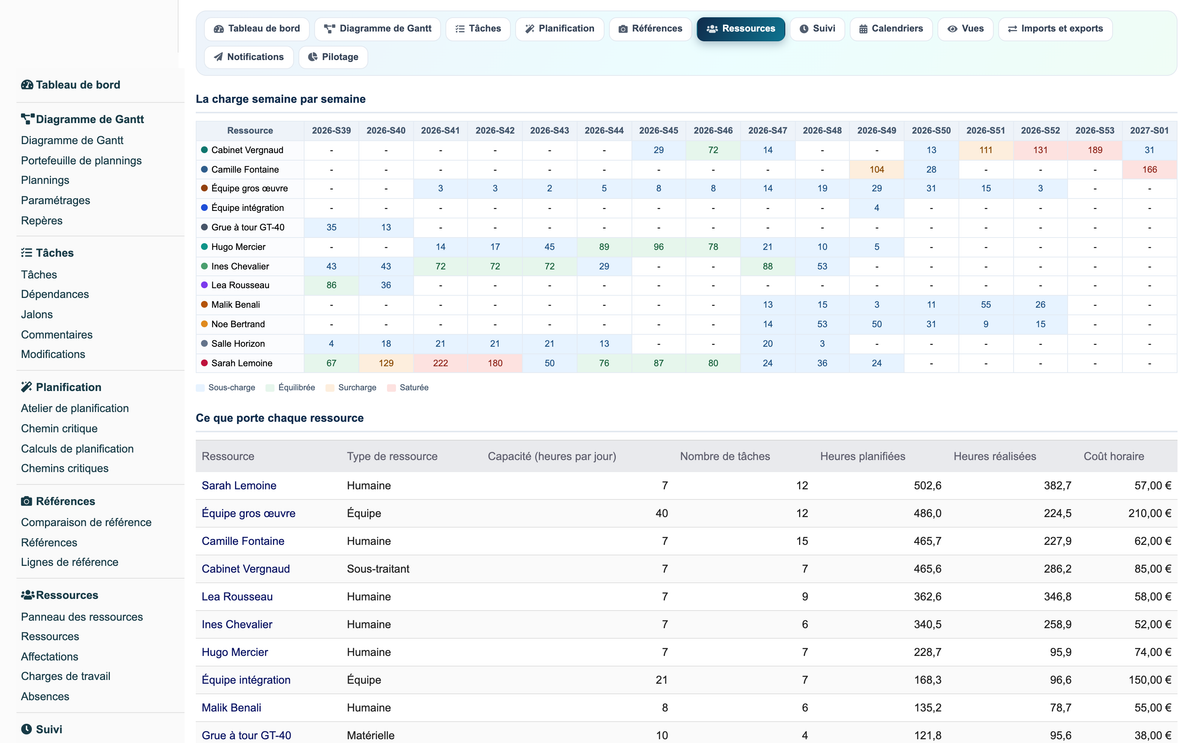Open Modifications sidebar link
Viewport: 1200px width, 743px height.
tap(53, 354)
